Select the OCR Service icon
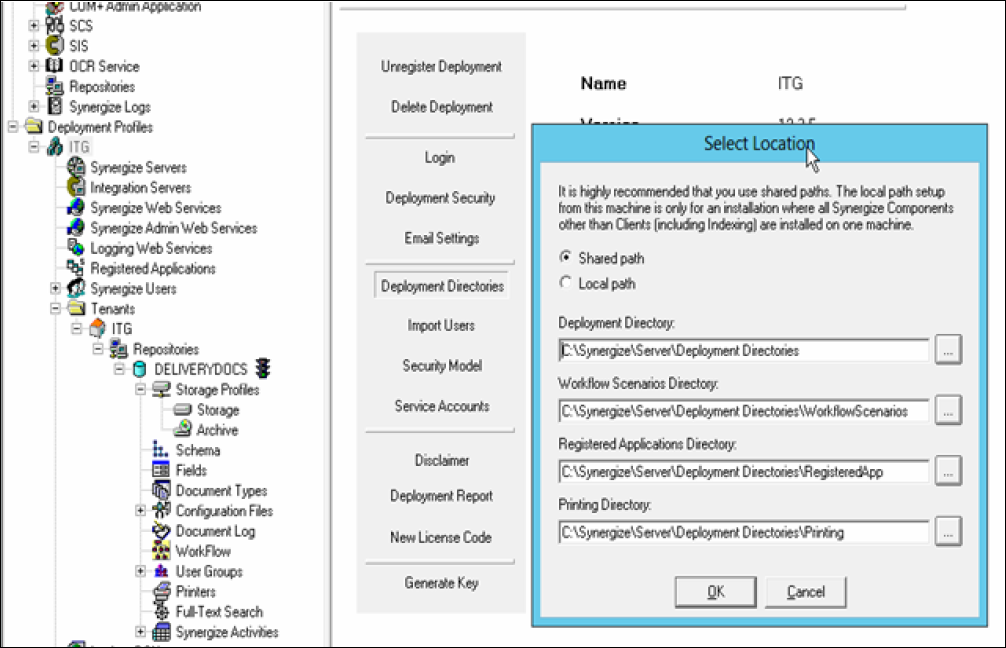 55,65
